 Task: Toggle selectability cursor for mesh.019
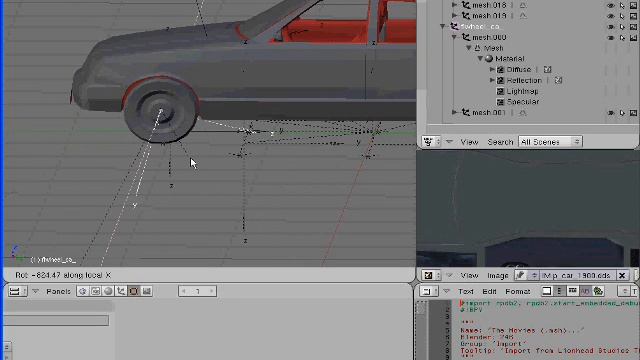point(622,16)
